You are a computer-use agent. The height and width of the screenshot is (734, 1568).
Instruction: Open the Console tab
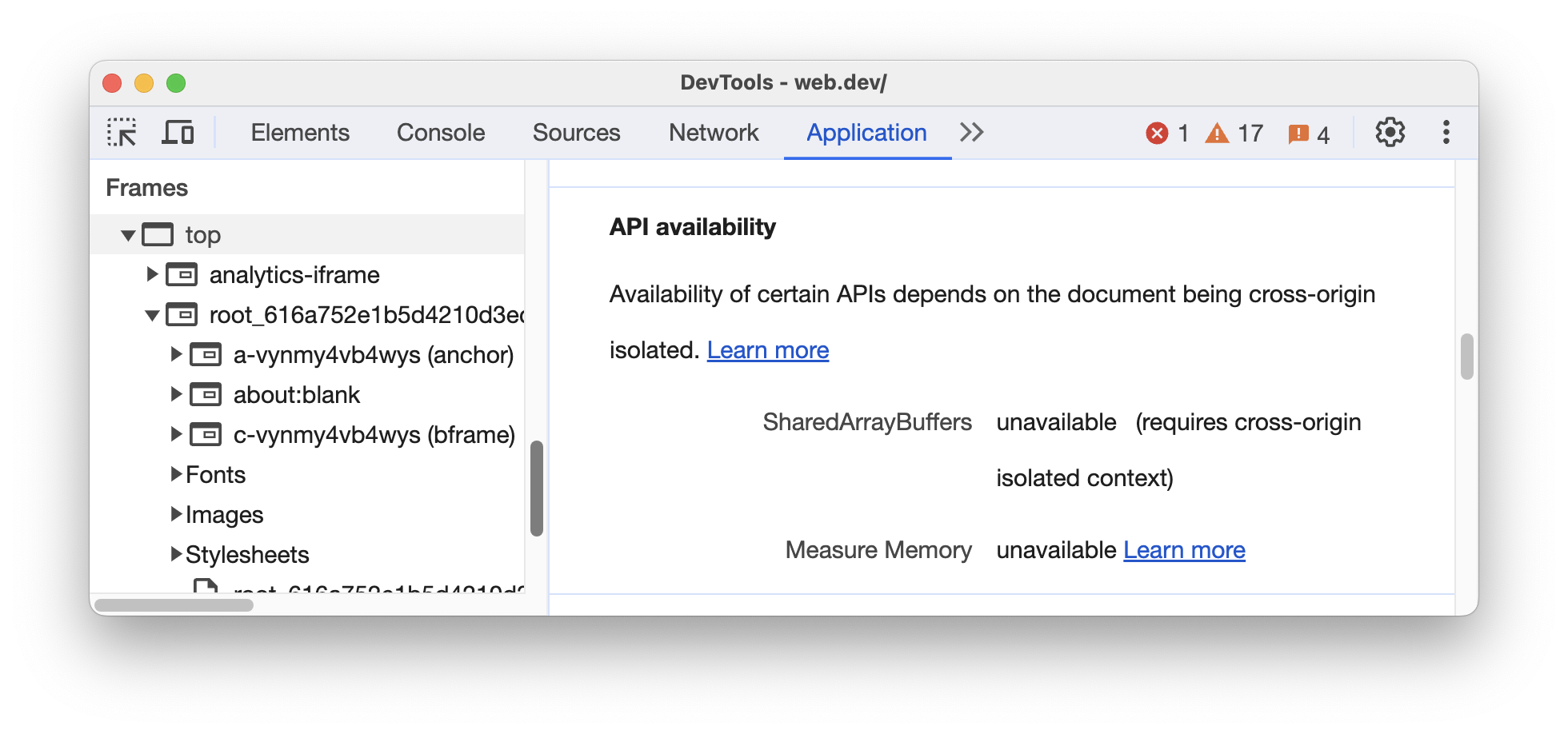[x=439, y=132]
